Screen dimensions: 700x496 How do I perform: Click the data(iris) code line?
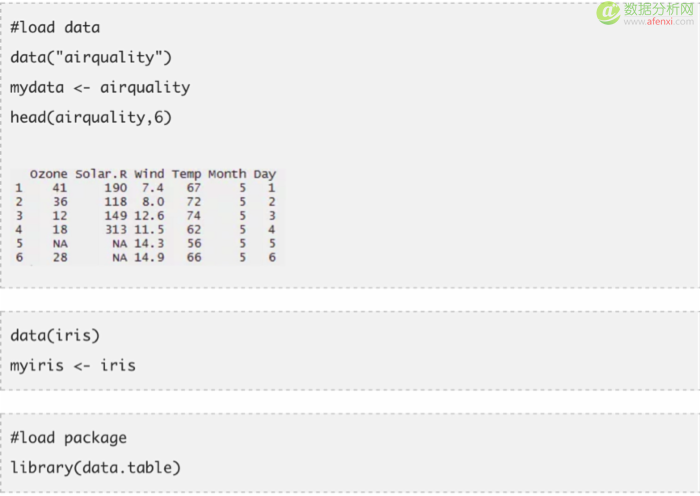tap(55, 335)
